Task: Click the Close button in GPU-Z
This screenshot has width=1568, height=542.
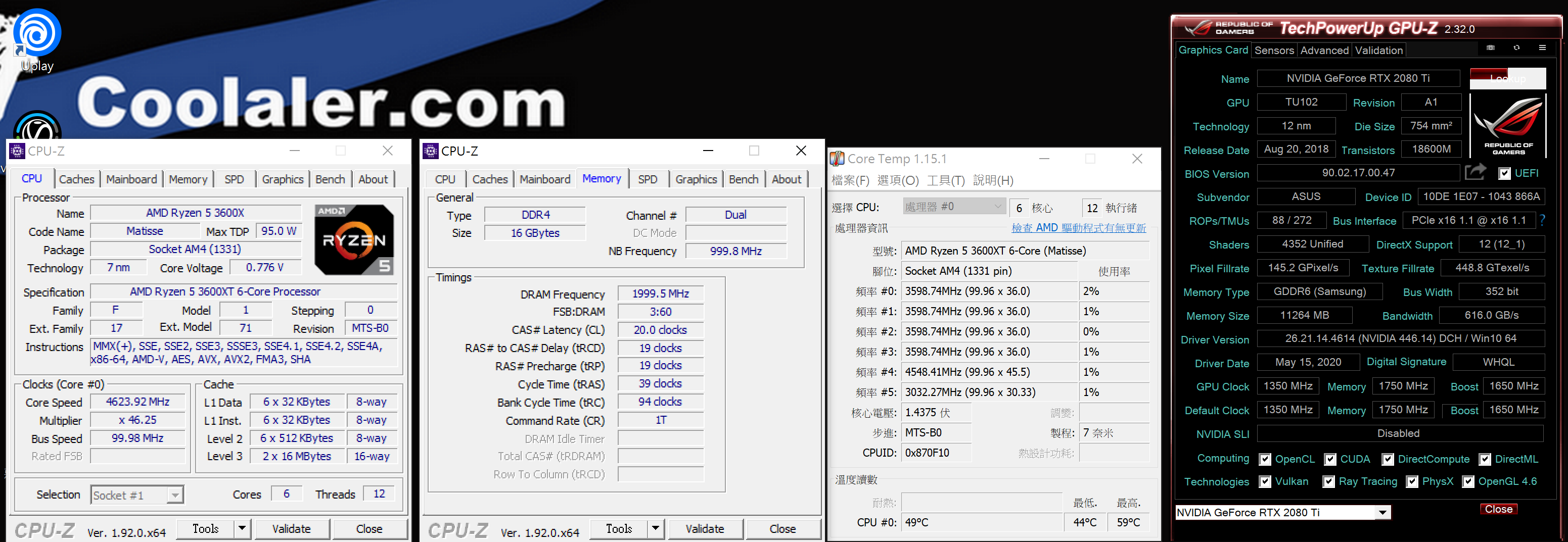Action: pos(1498,509)
